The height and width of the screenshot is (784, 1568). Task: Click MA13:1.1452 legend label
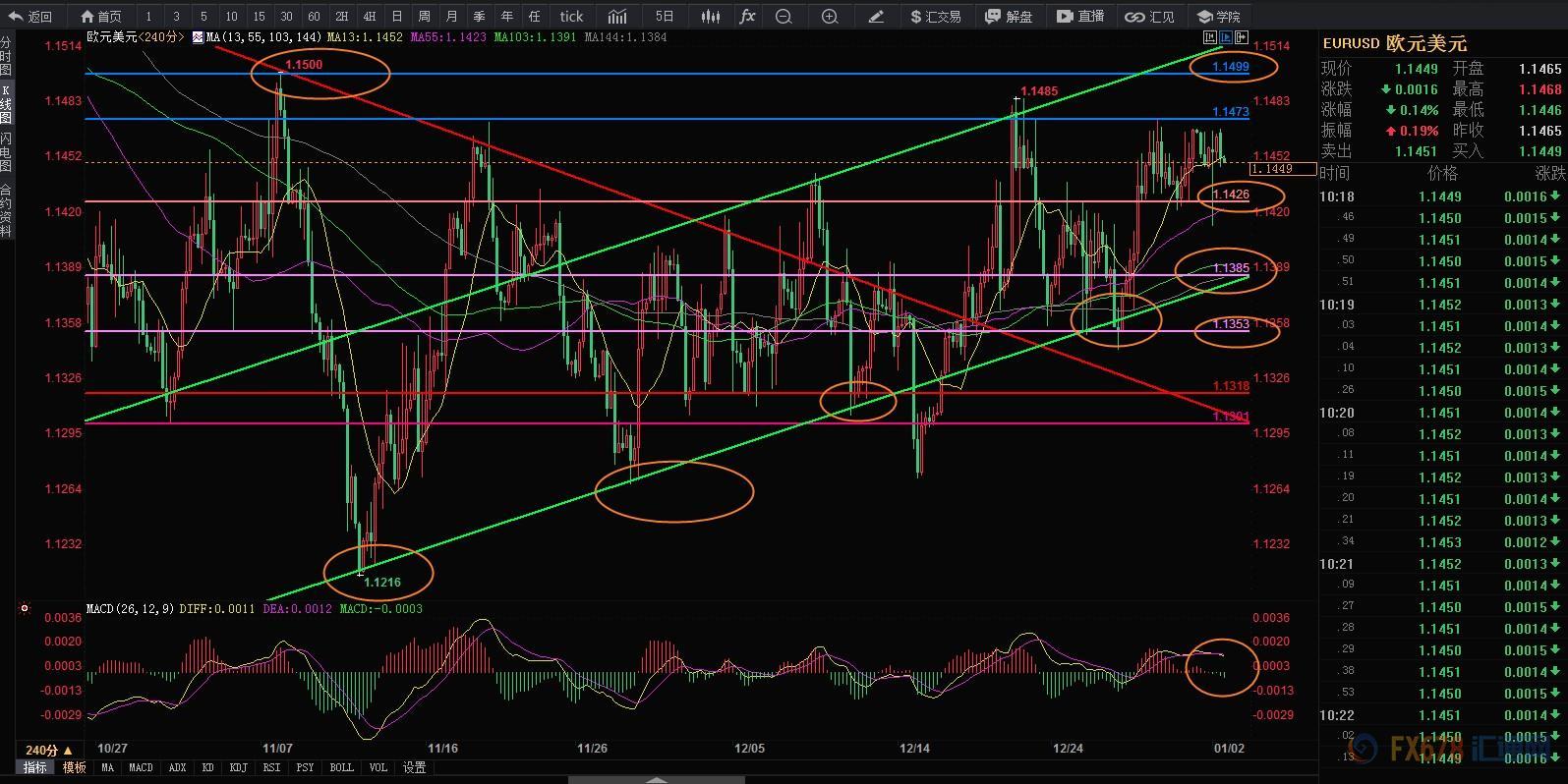[365, 37]
